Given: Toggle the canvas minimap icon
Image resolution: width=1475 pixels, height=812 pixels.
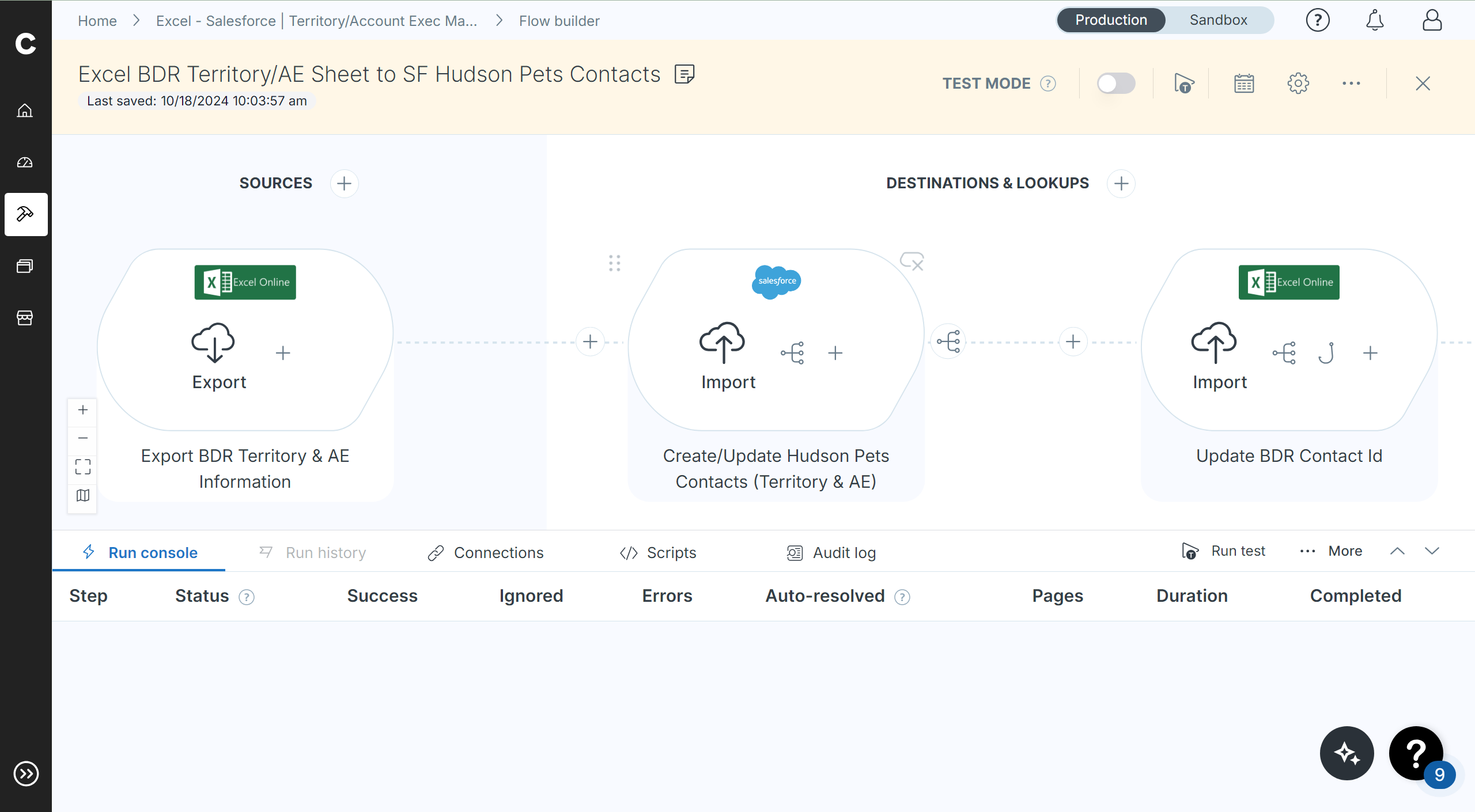Looking at the screenshot, I should tap(83, 495).
